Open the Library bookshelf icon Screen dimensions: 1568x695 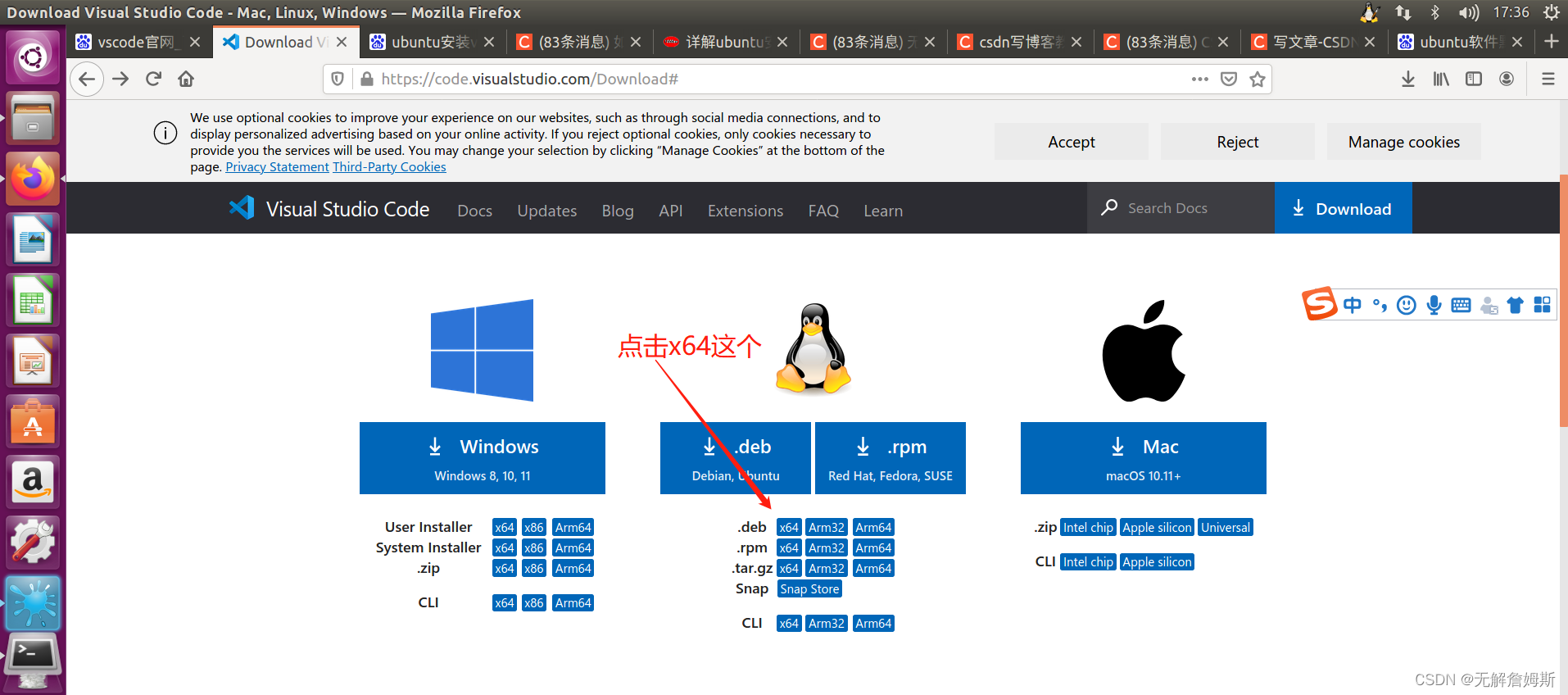(x=1441, y=79)
